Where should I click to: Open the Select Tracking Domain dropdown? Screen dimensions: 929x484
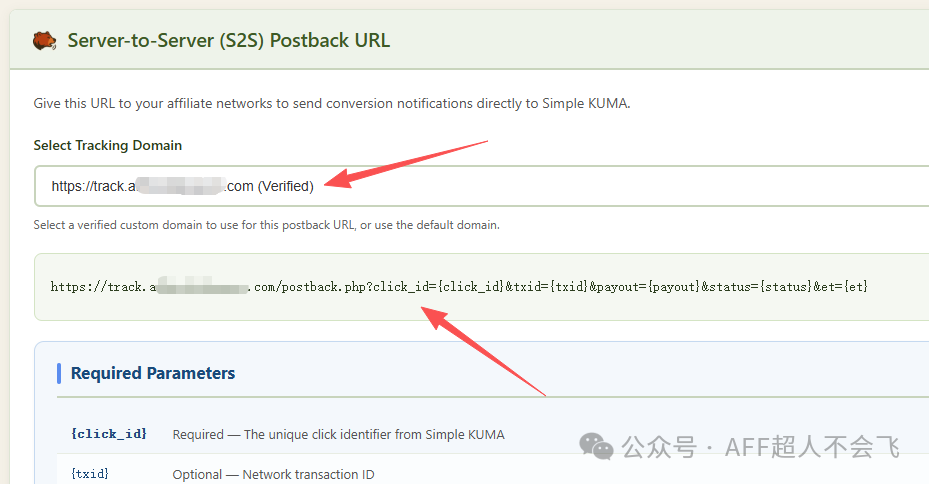[481, 186]
